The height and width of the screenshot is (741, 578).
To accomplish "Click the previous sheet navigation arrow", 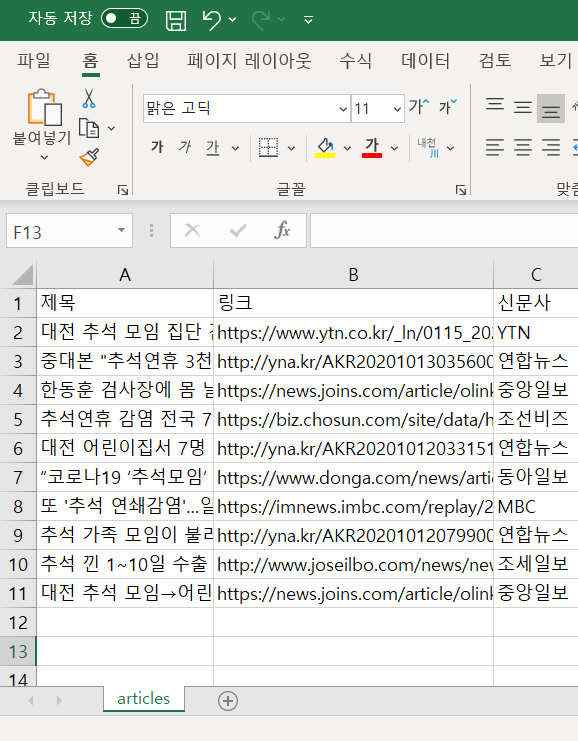I will coord(31,700).
